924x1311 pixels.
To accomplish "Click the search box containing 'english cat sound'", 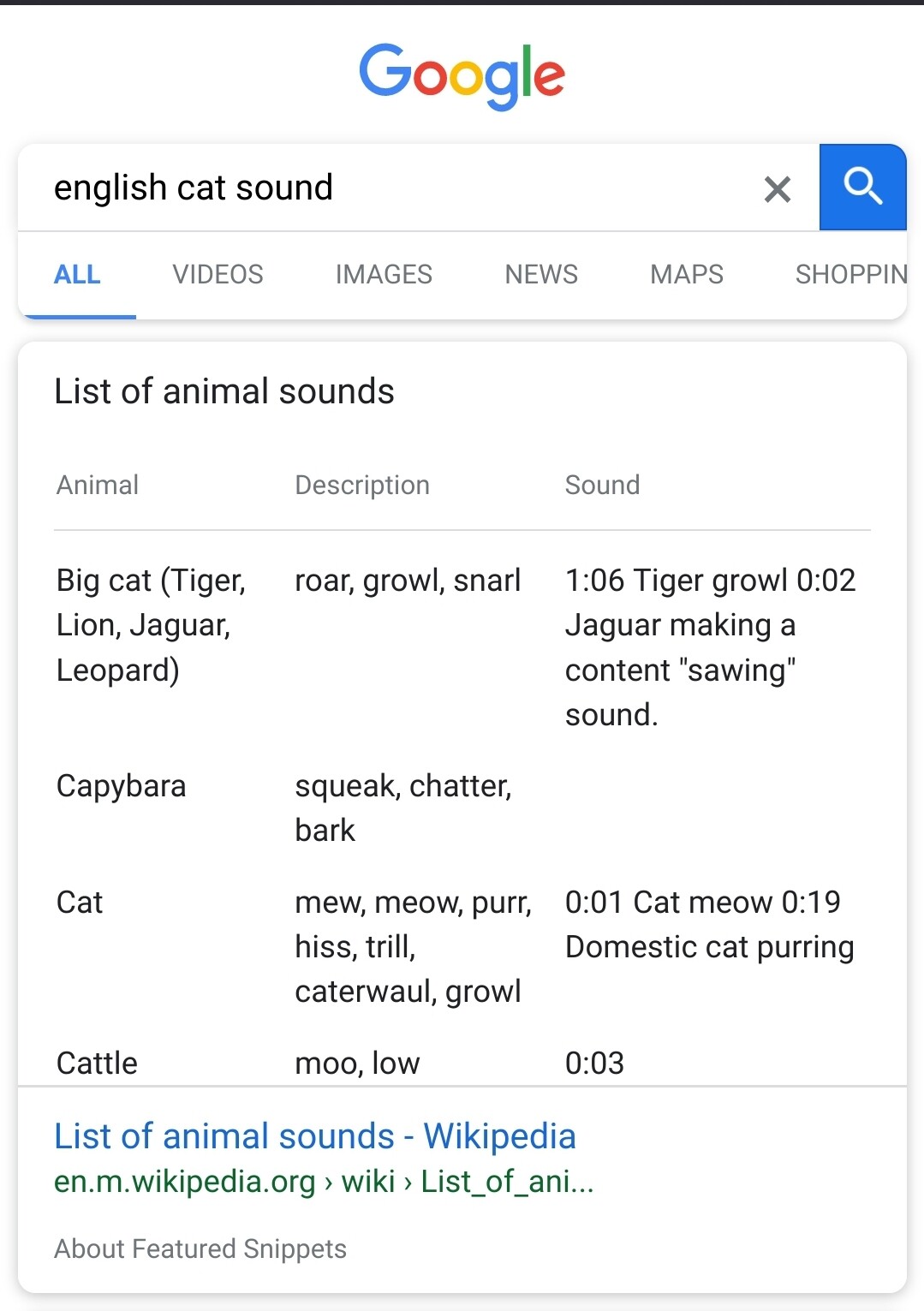I will 385,188.
